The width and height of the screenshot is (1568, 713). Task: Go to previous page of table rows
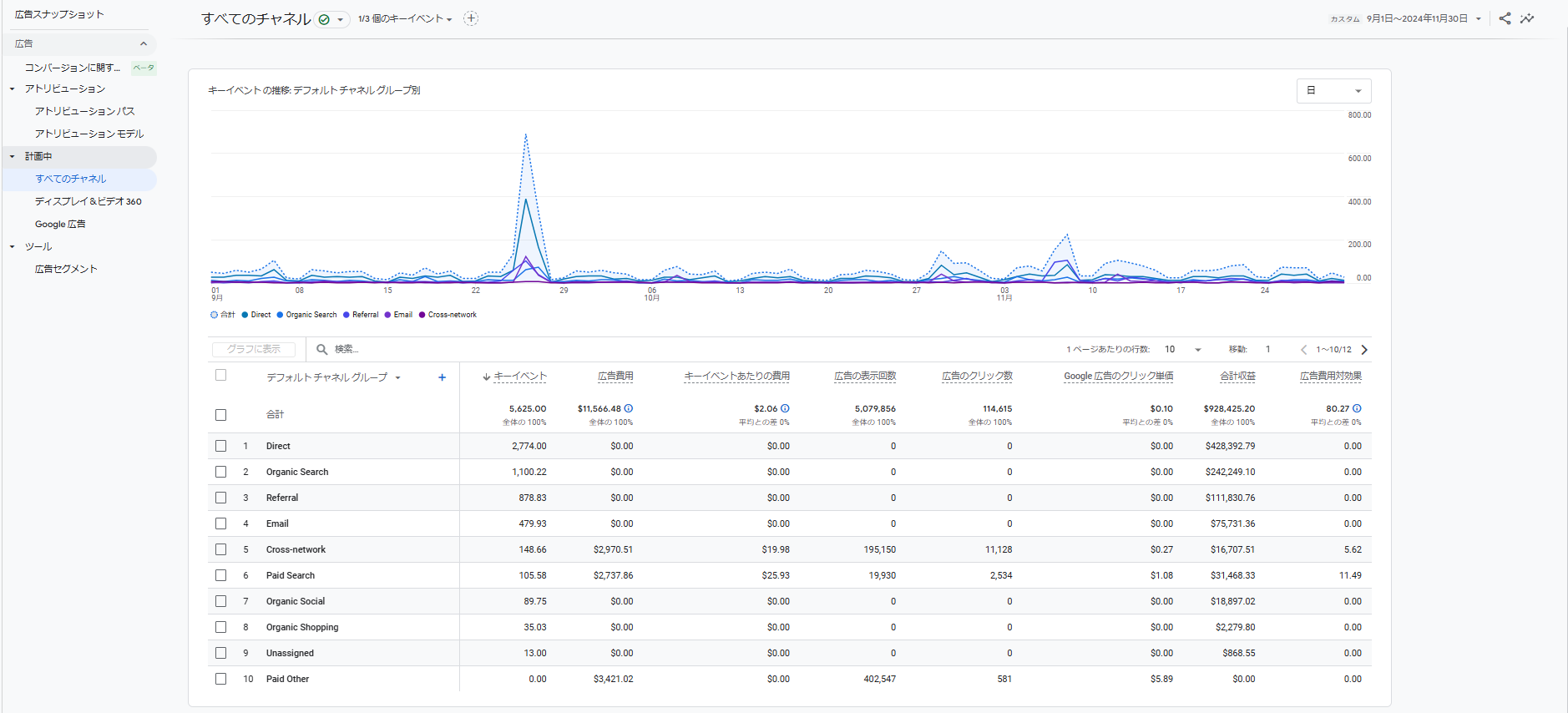tap(1303, 350)
